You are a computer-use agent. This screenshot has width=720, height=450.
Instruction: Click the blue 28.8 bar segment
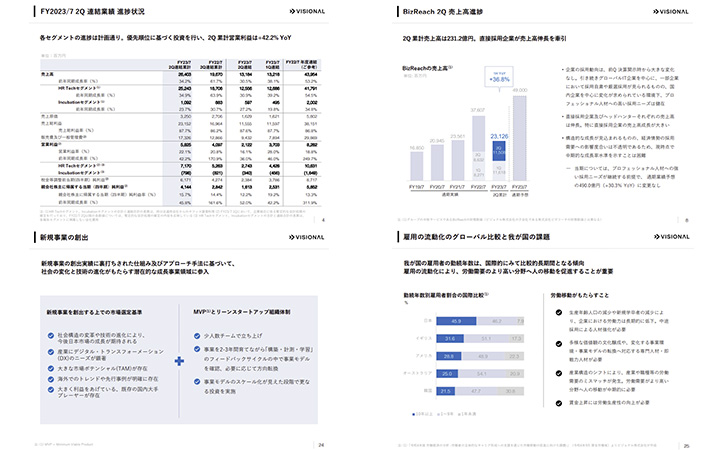click(x=449, y=356)
